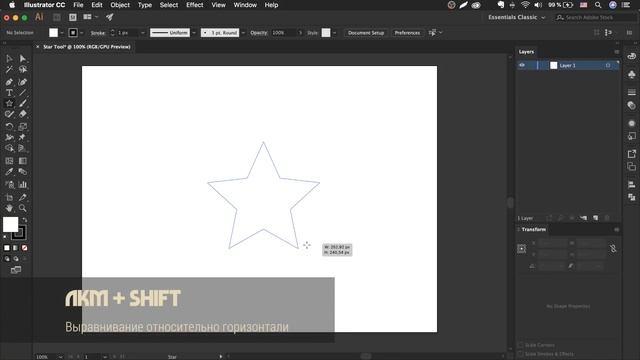Select the Eyedropper tool
The image size is (640, 360).
coord(9,171)
